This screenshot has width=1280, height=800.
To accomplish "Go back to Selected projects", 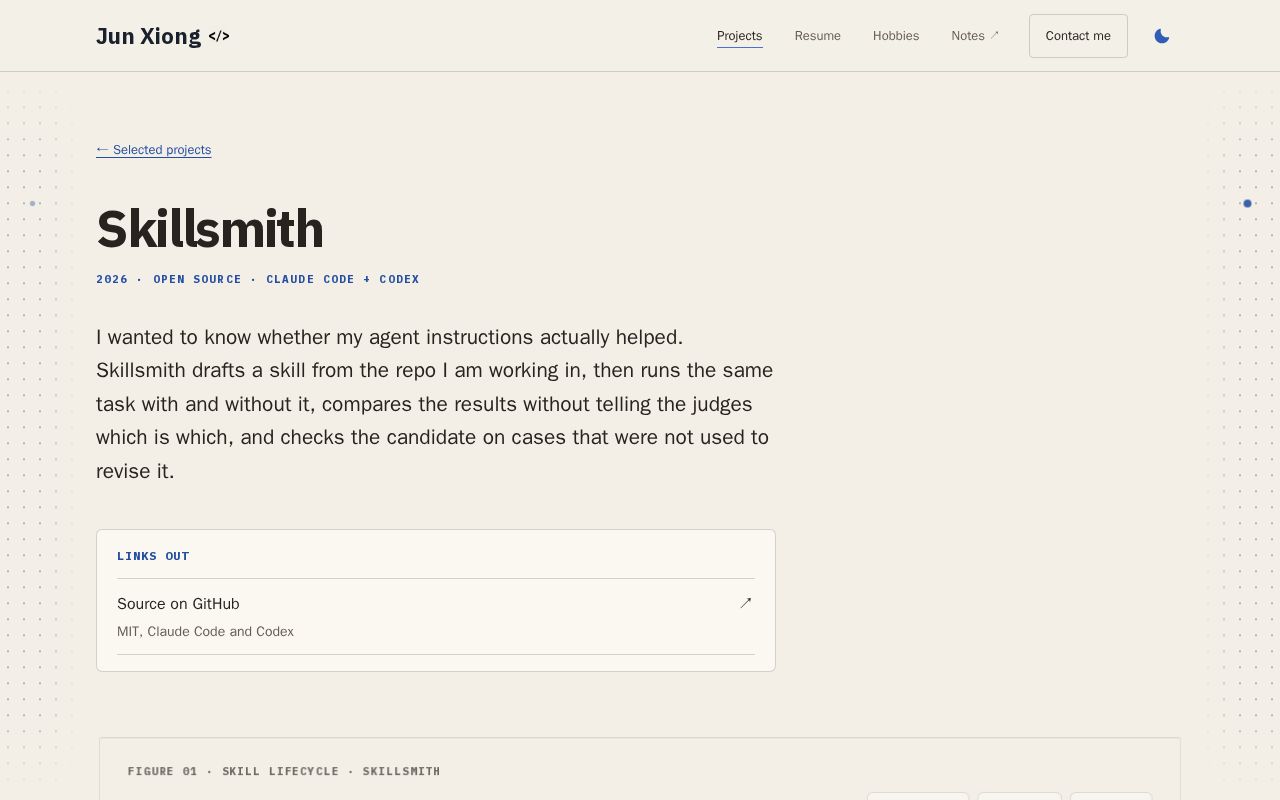I will tap(154, 150).
